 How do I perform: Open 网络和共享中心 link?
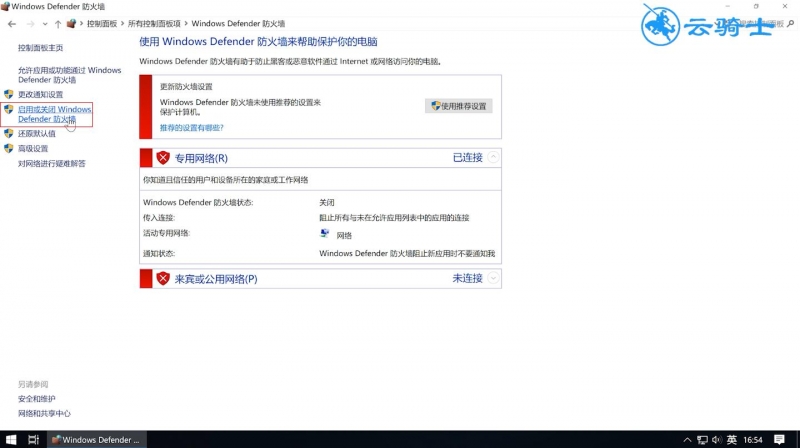click(x=44, y=413)
